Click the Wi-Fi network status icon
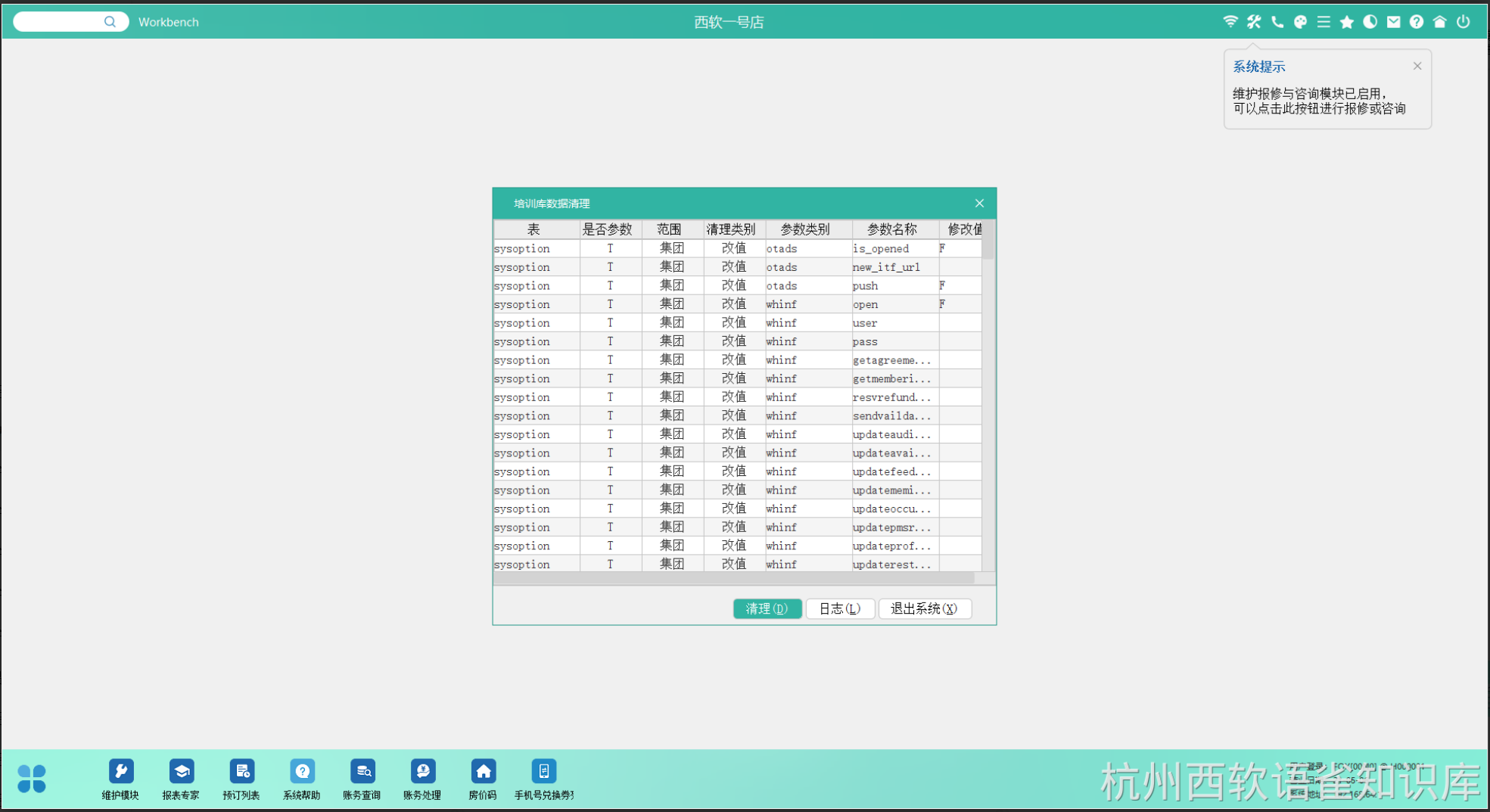Screen dimensions: 1490x812 [x=1230, y=21]
